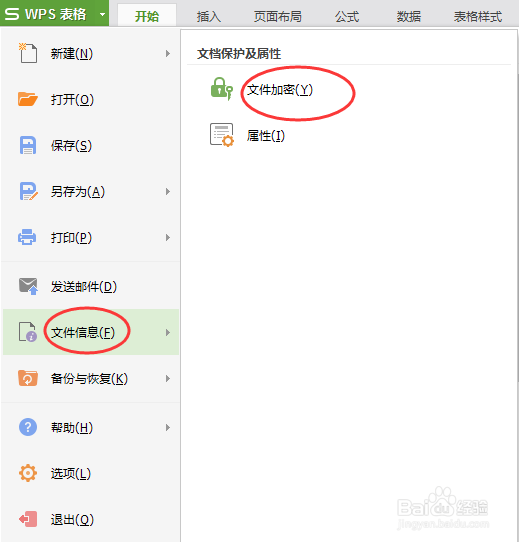Viewport: 519px width, 542px height.
Task: Expand the 帮助(H) submenu arrow
Action: tap(168, 428)
